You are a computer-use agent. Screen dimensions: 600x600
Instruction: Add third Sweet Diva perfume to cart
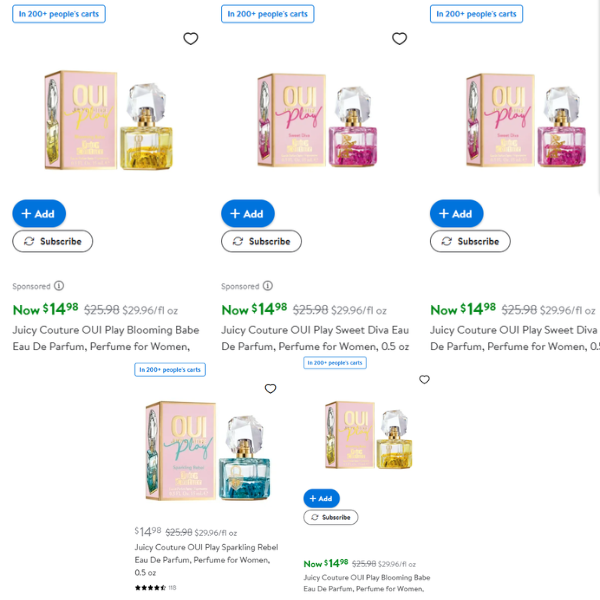pos(457,214)
